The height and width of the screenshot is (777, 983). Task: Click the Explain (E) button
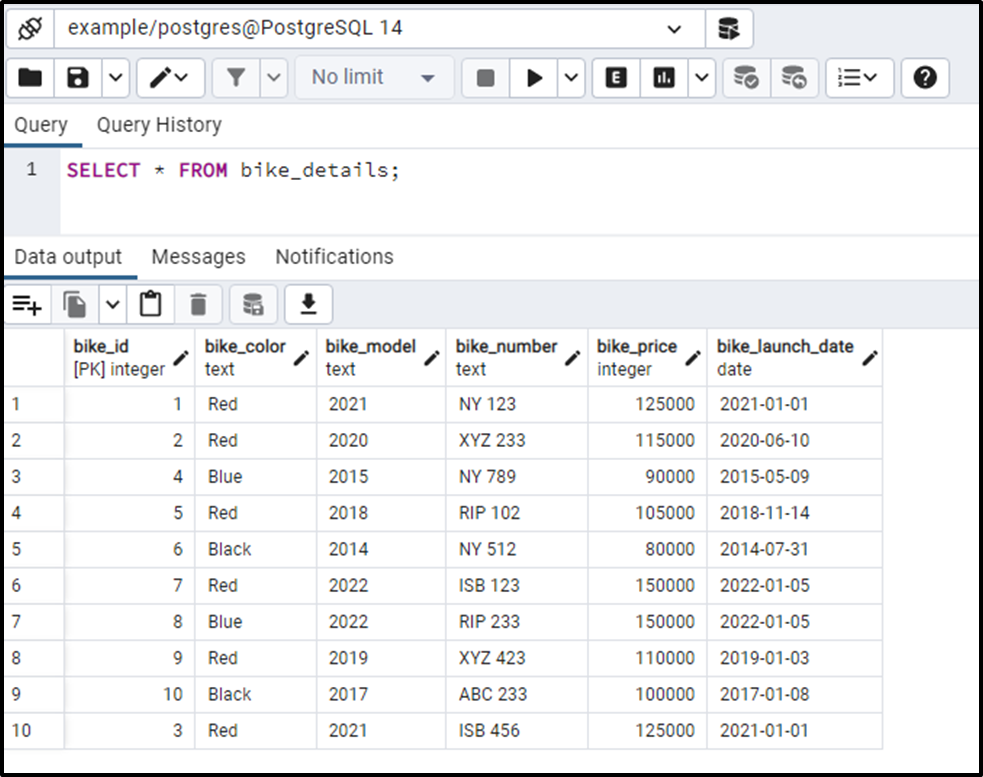pyautogui.click(x=616, y=78)
